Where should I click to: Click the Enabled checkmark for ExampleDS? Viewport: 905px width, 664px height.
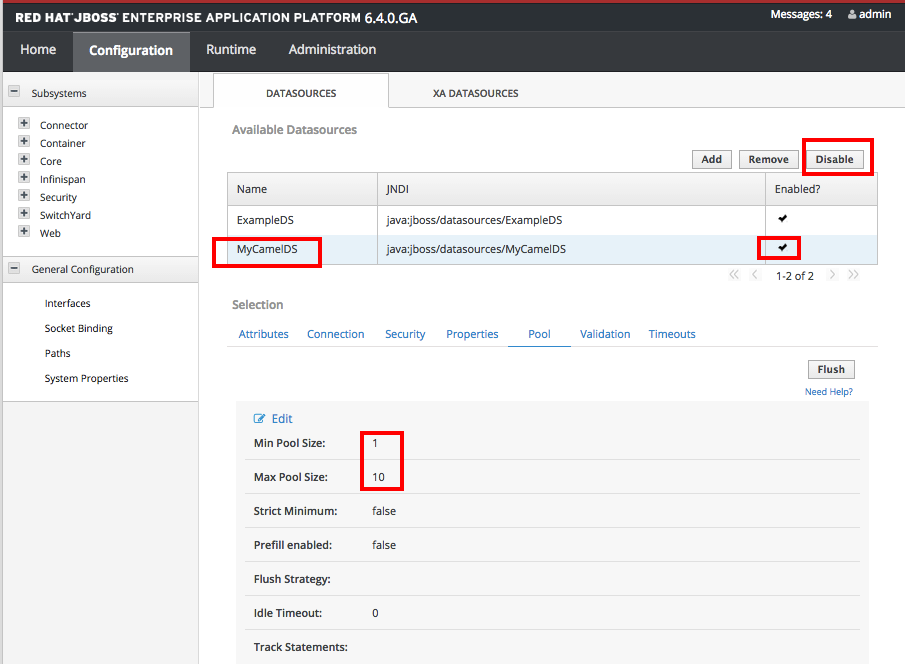[x=783, y=218]
